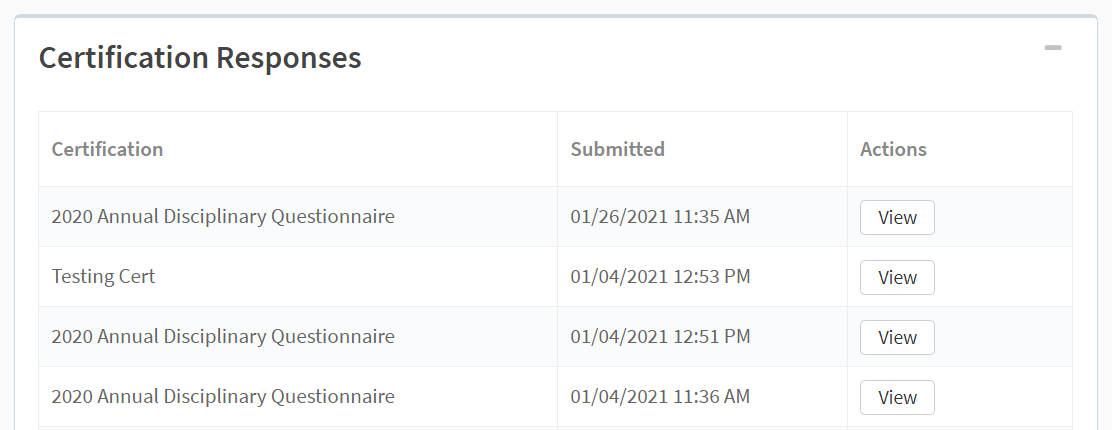Viewport: 1112px width, 430px height.
Task: Select the Certification column header
Action: tap(107, 149)
